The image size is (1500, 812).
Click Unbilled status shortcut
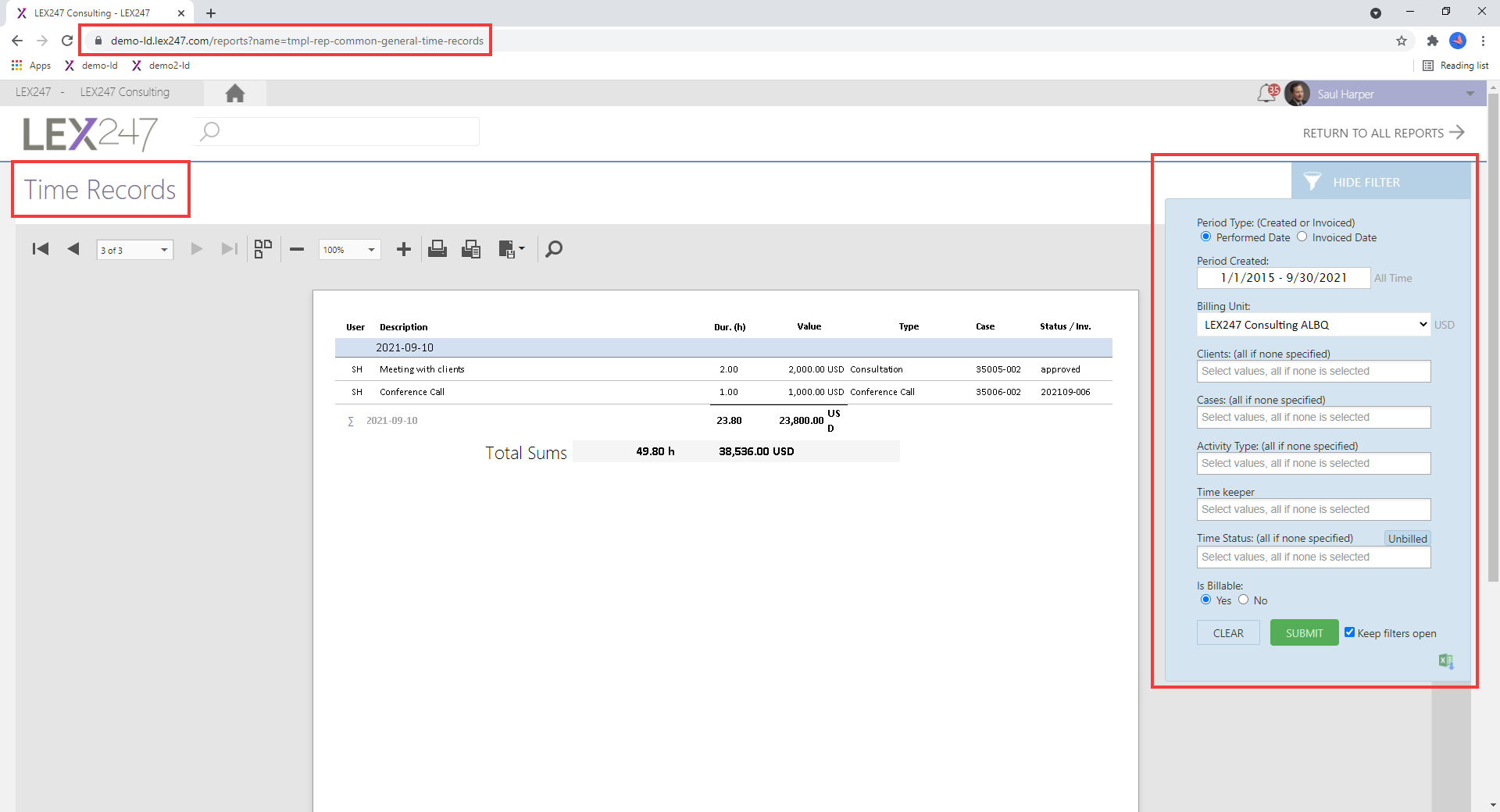(1407, 539)
